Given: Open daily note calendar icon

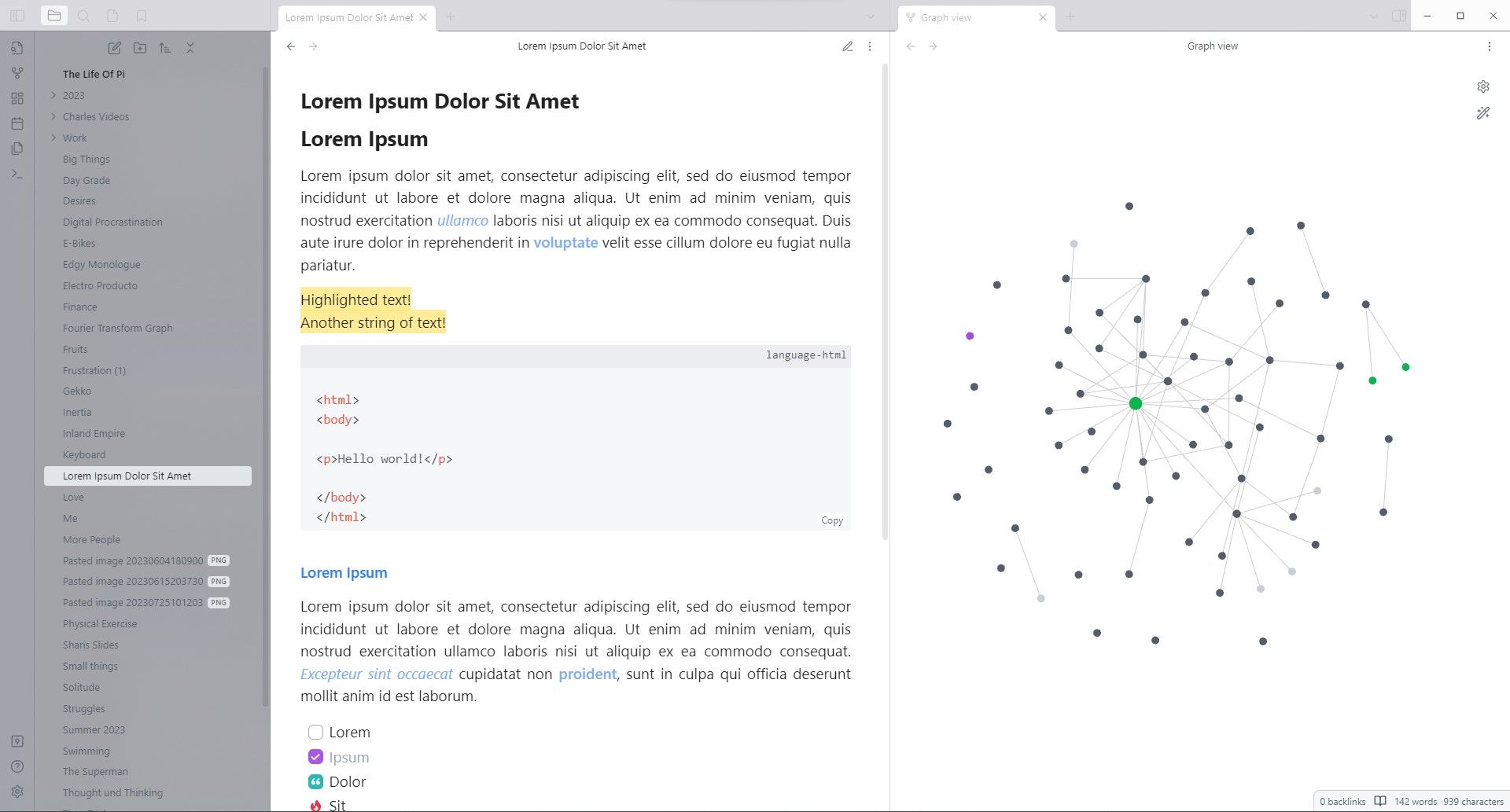Looking at the screenshot, I should pos(17,123).
